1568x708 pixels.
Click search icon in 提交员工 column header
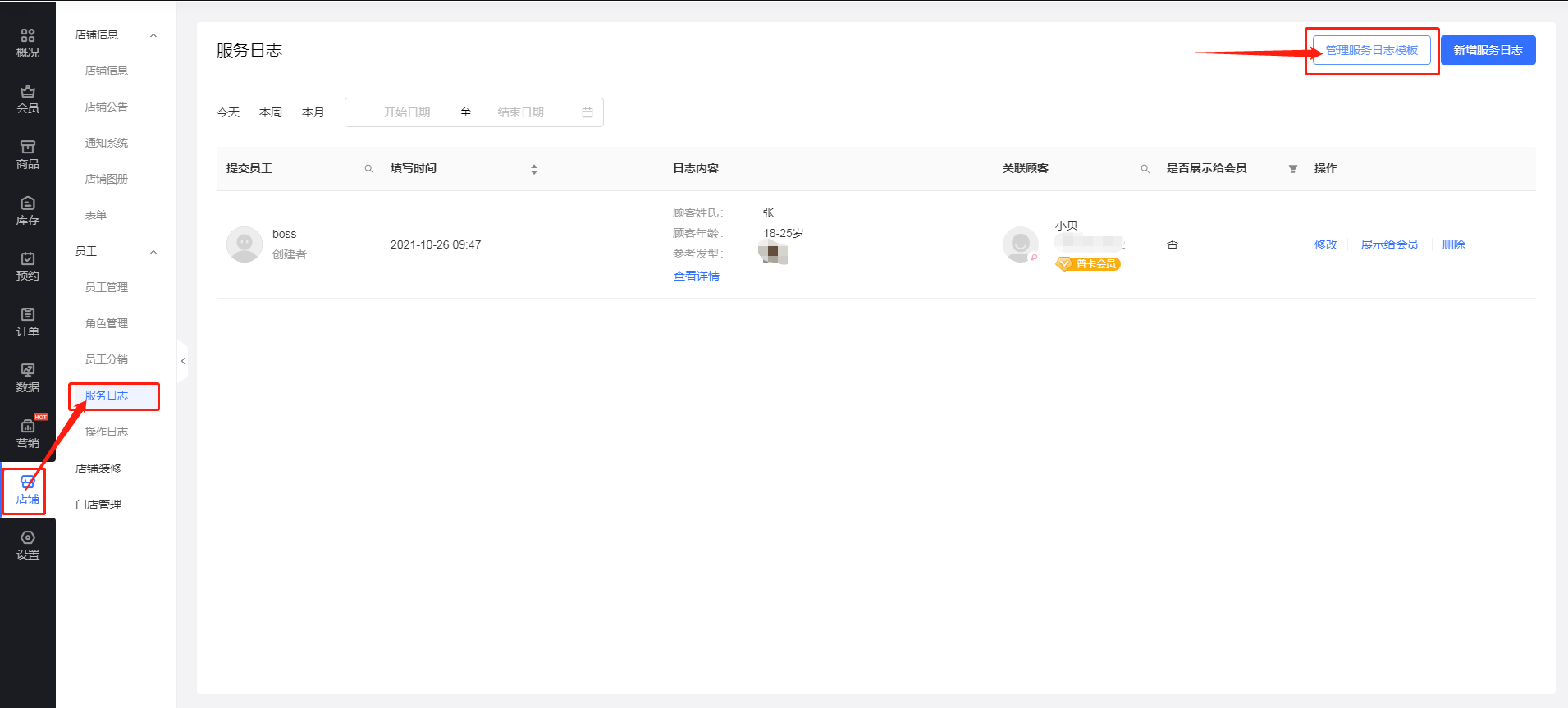[x=369, y=169]
